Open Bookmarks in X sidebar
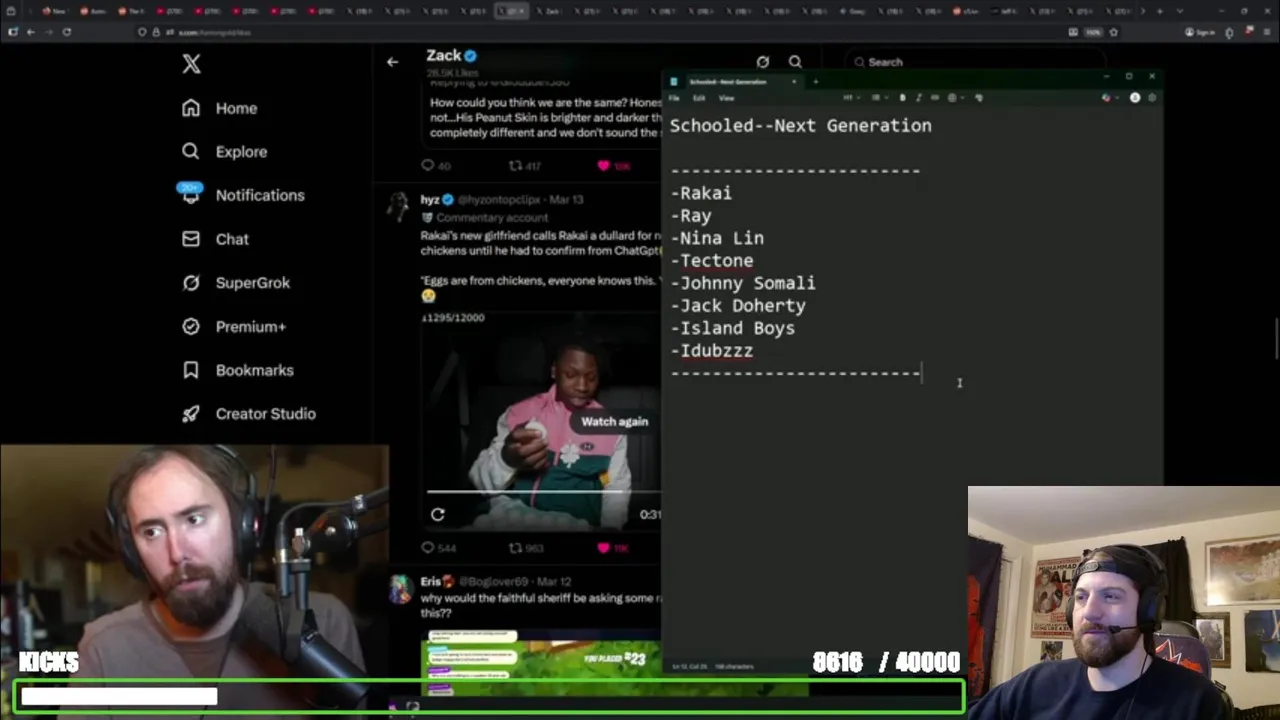The width and height of the screenshot is (1280, 720). (237, 370)
